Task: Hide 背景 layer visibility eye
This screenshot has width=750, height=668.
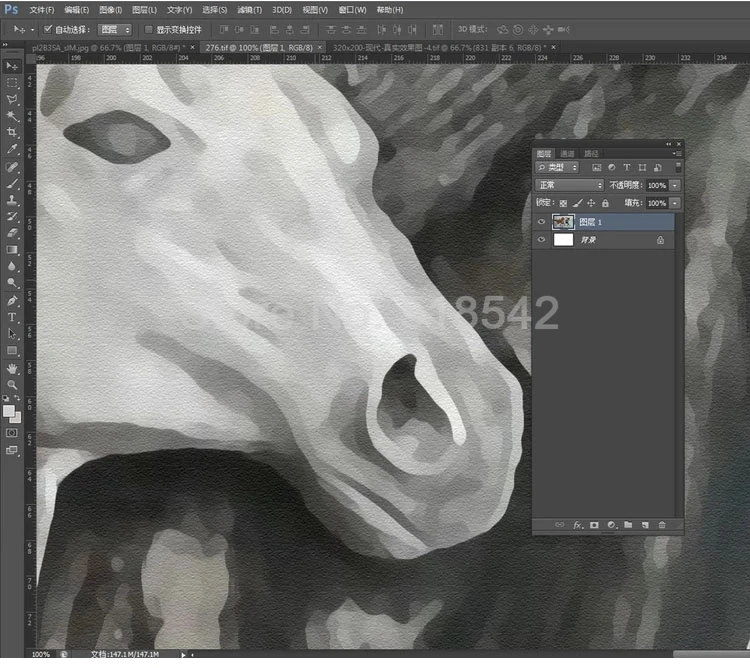Action: pyautogui.click(x=541, y=240)
